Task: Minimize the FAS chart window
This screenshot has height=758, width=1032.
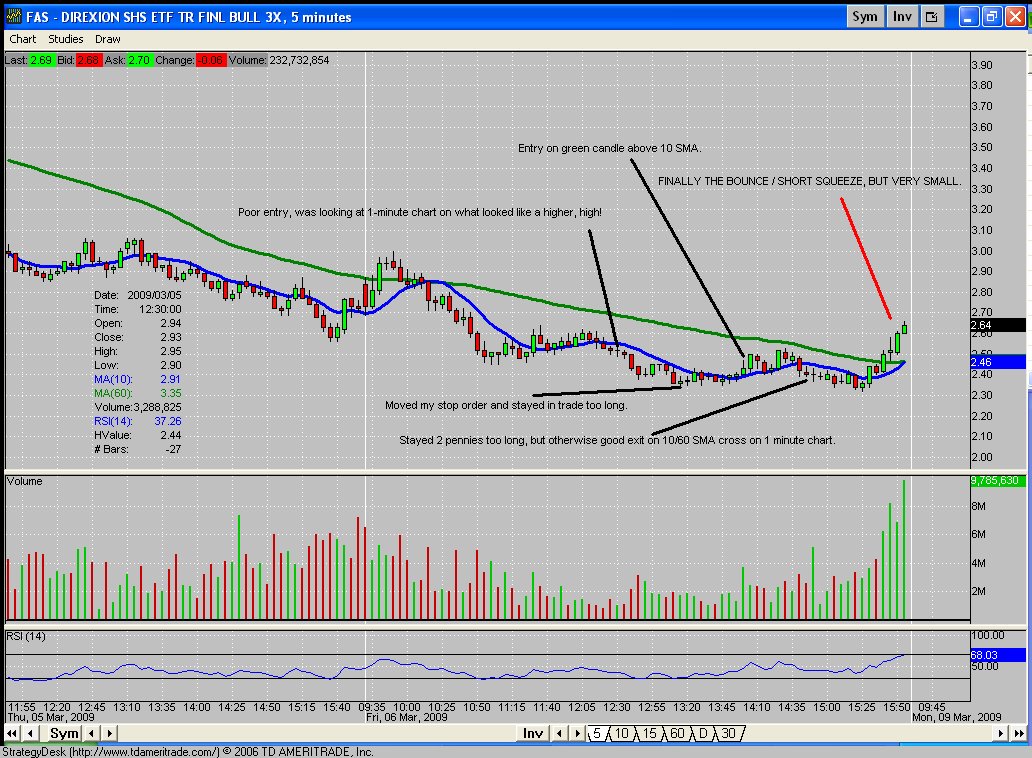Action: pos(968,16)
